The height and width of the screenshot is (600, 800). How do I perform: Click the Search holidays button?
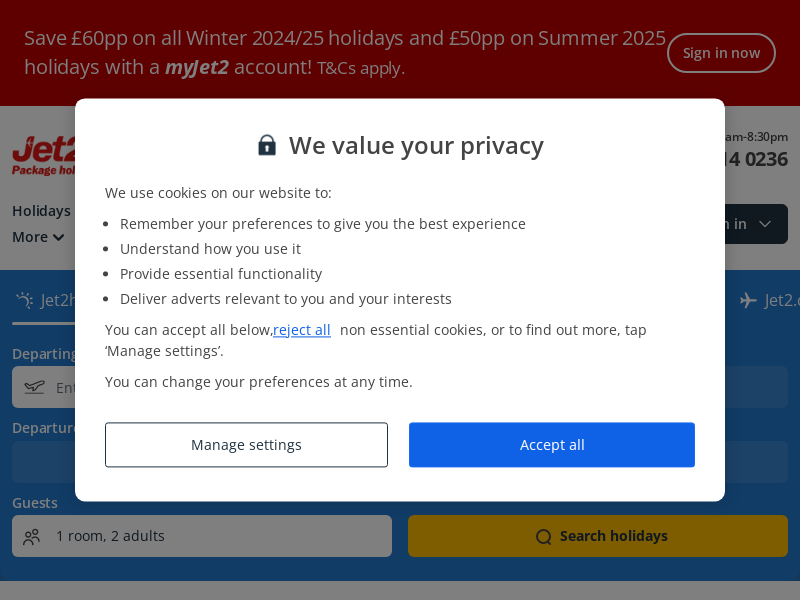(597, 536)
